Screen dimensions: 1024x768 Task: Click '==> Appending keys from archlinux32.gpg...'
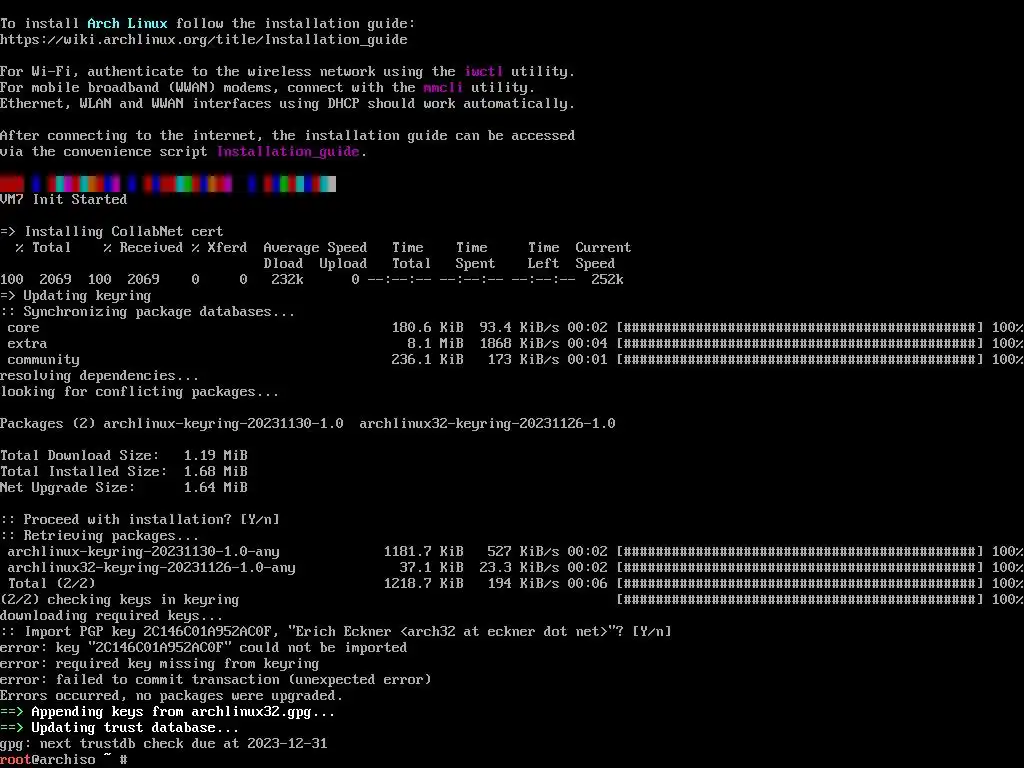[168, 712]
